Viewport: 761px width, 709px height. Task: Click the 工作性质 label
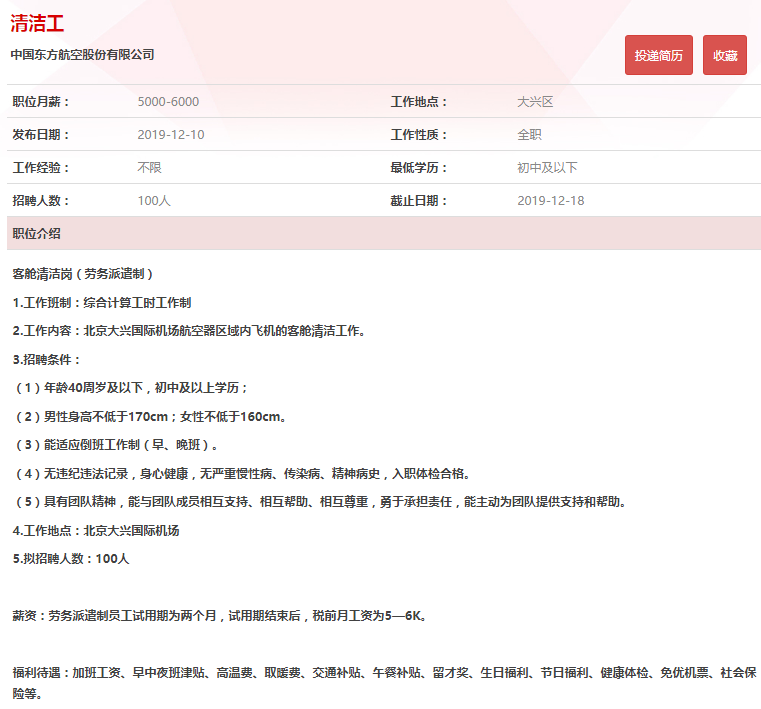[x=419, y=134]
